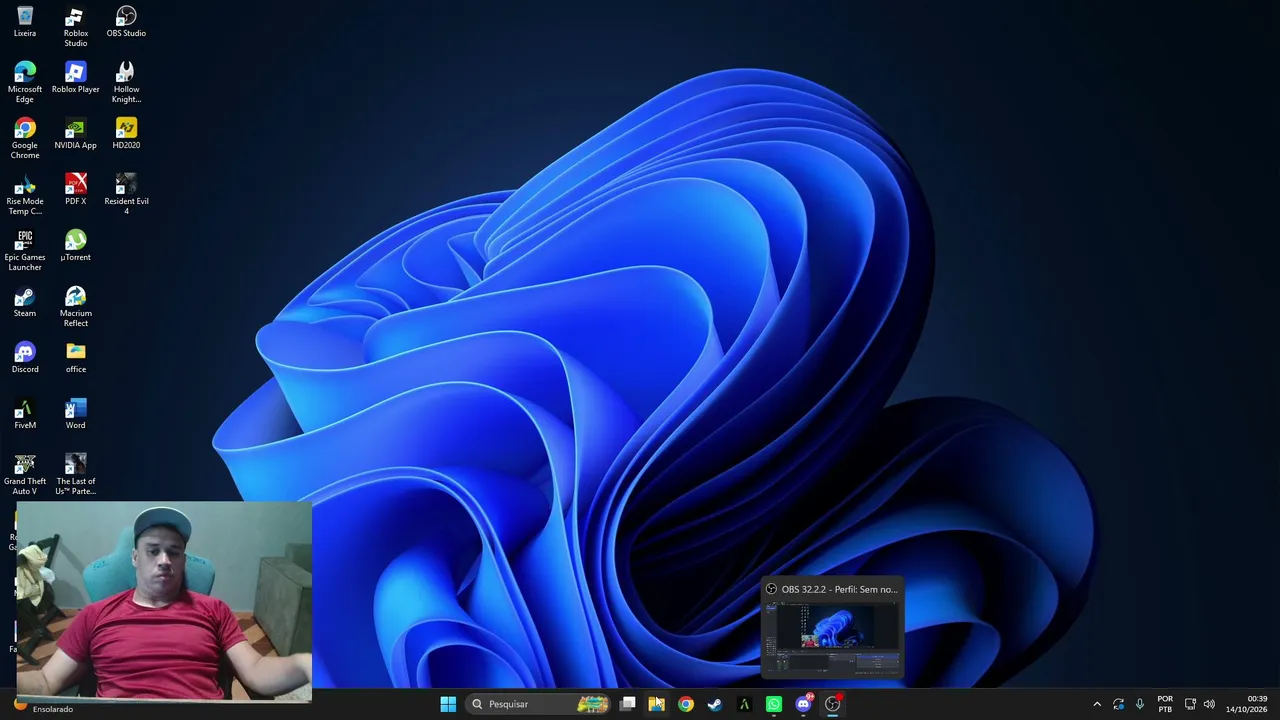Open WhatsApp from the taskbar
Viewport: 1280px width, 720px height.
pos(774,704)
